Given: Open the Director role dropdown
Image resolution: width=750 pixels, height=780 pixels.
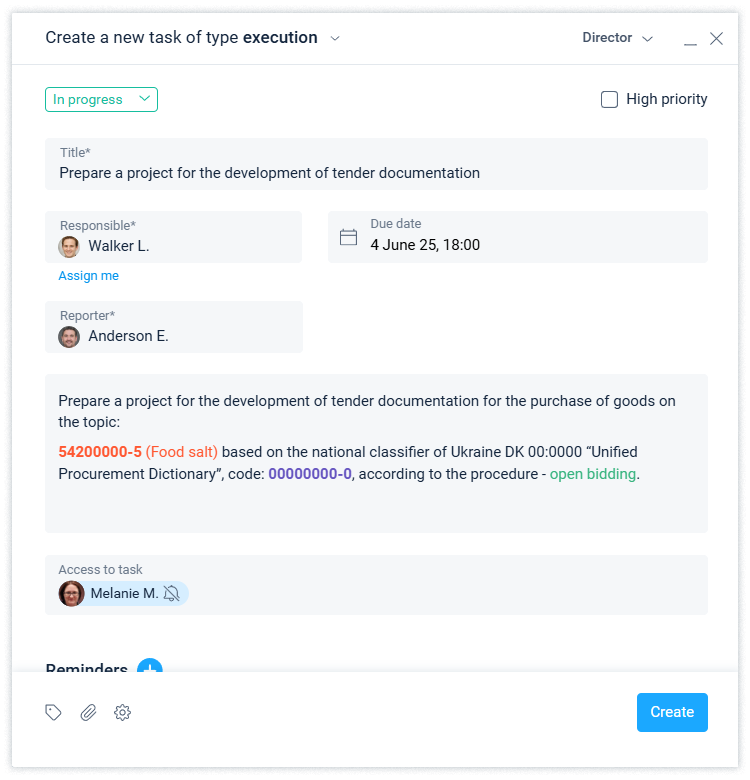Looking at the screenshot, I should (617, 38).
